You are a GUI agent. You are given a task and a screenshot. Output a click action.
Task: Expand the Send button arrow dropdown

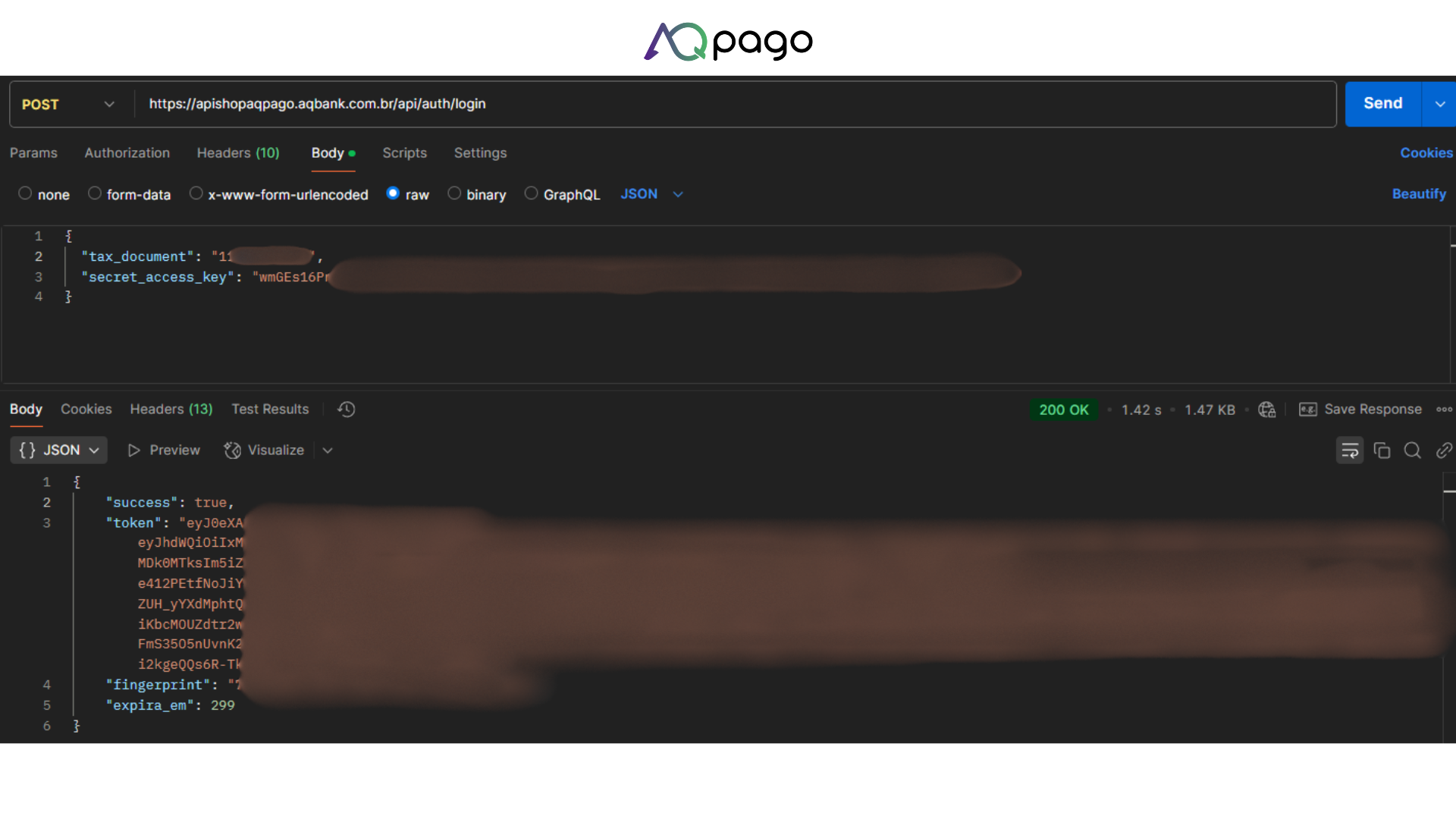1439,104
